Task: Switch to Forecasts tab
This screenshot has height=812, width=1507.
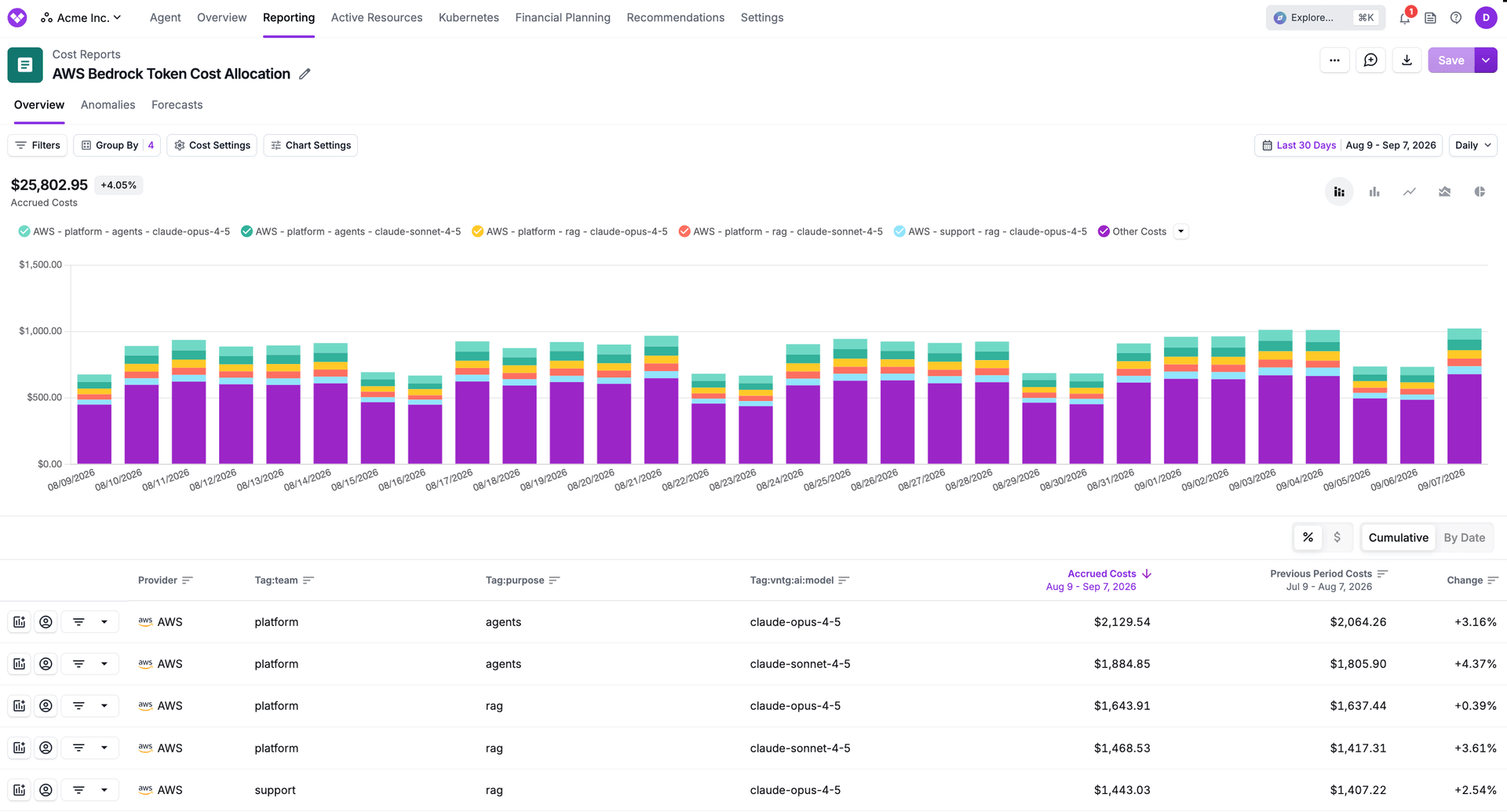Action: [x=177, y=105]
